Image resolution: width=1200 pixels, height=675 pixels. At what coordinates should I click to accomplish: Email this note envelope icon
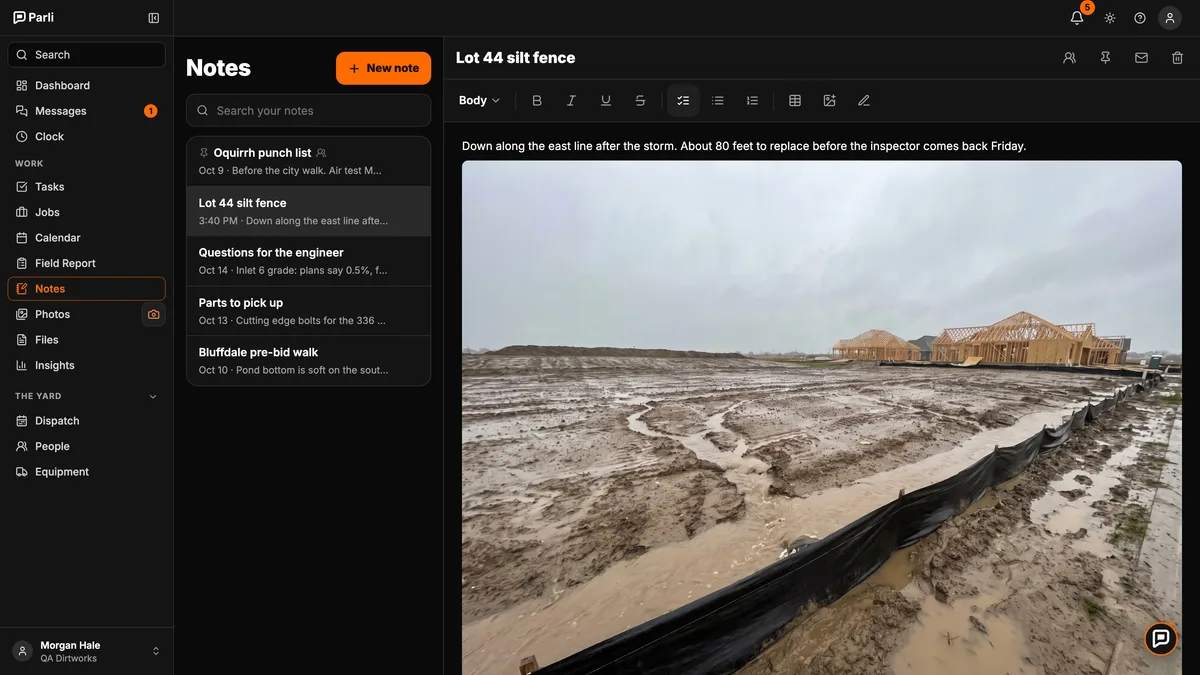click(1141, 58)
